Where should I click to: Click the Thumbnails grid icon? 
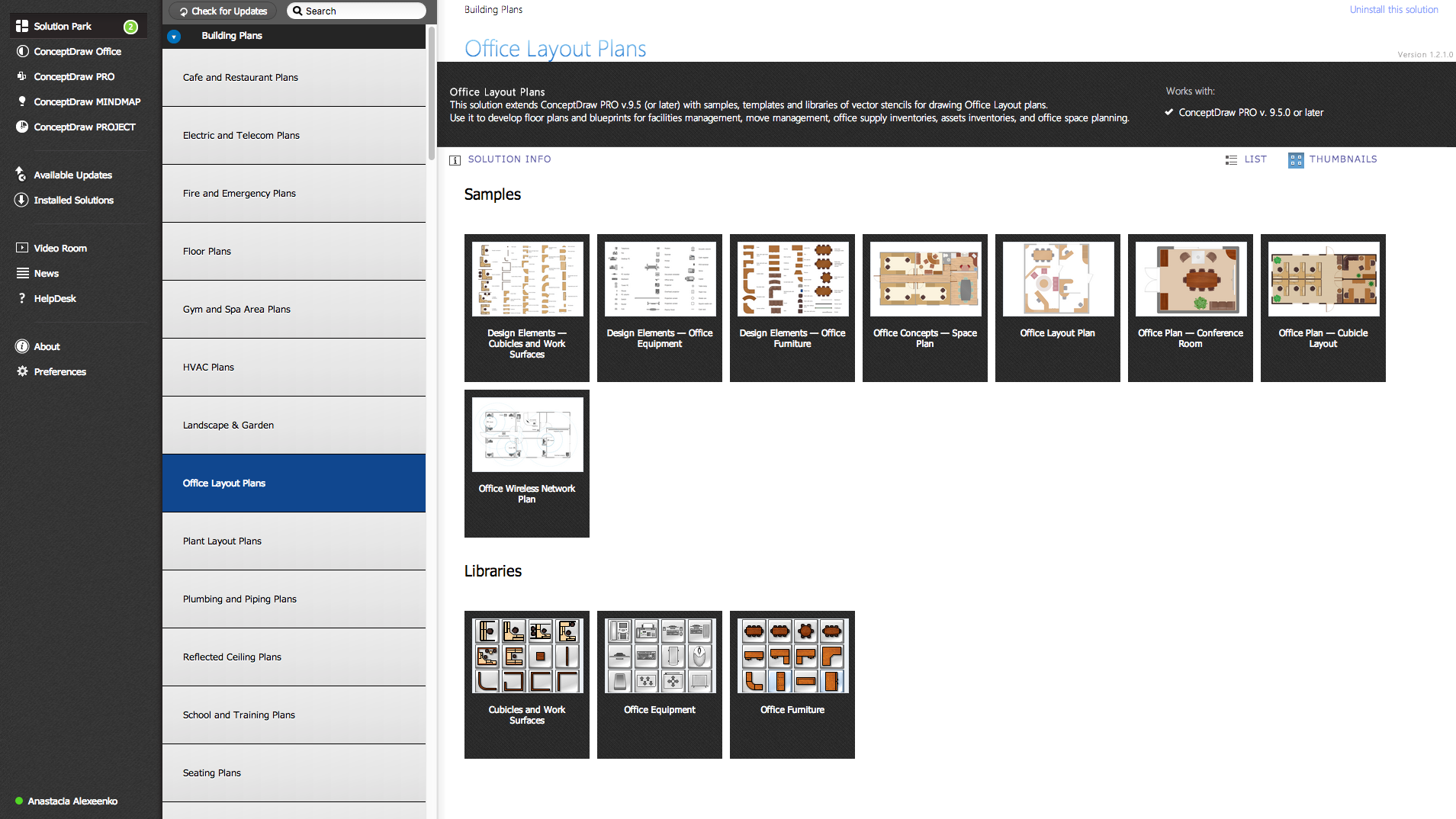1296,160
